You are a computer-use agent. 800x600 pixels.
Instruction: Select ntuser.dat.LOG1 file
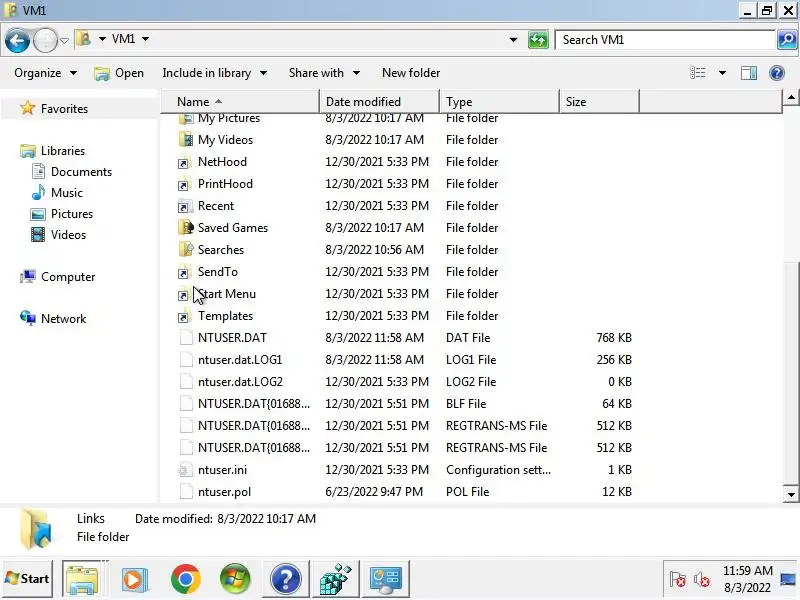click(x=240, y=360)
